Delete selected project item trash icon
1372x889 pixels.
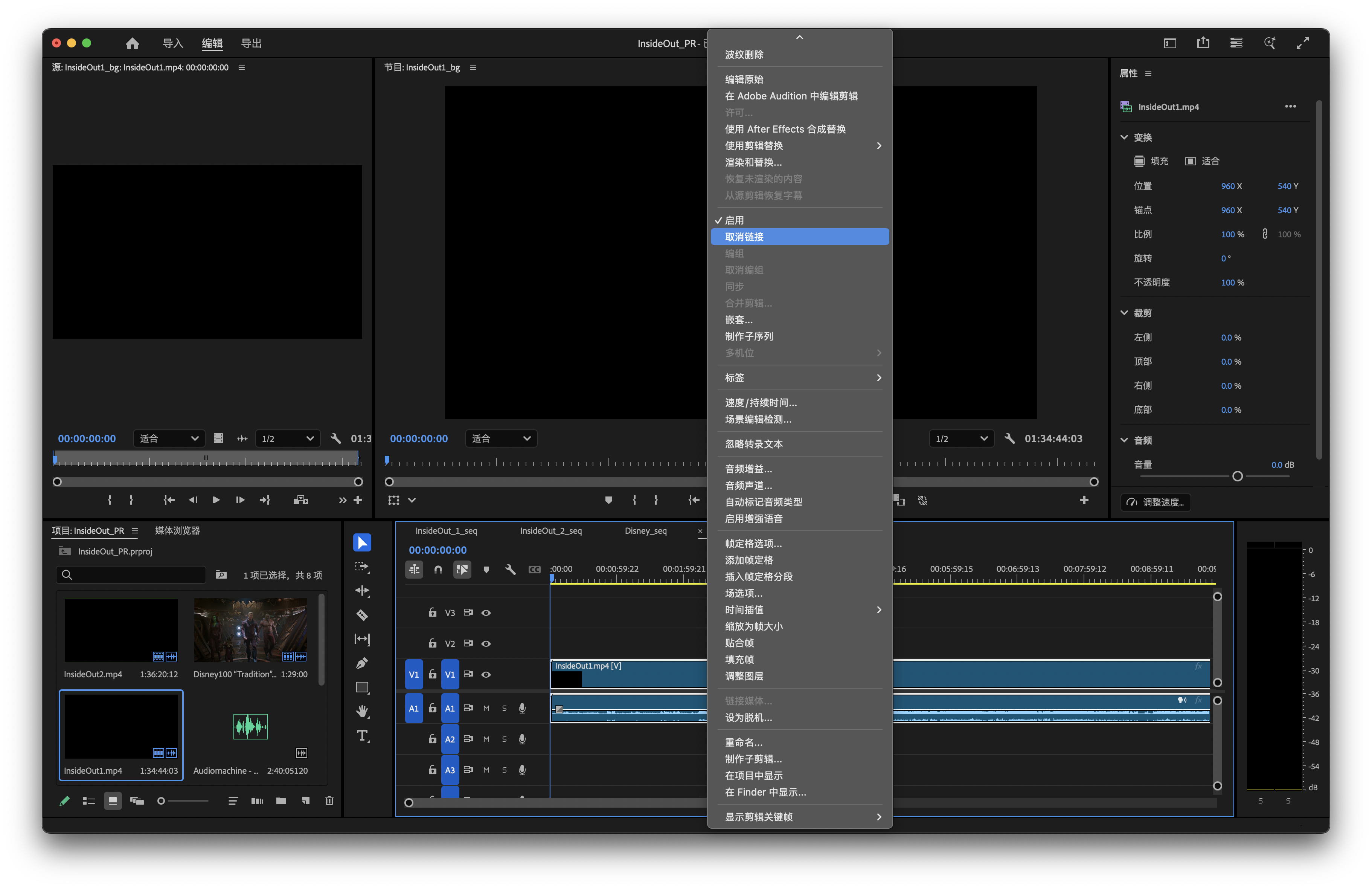coord(329,801)
